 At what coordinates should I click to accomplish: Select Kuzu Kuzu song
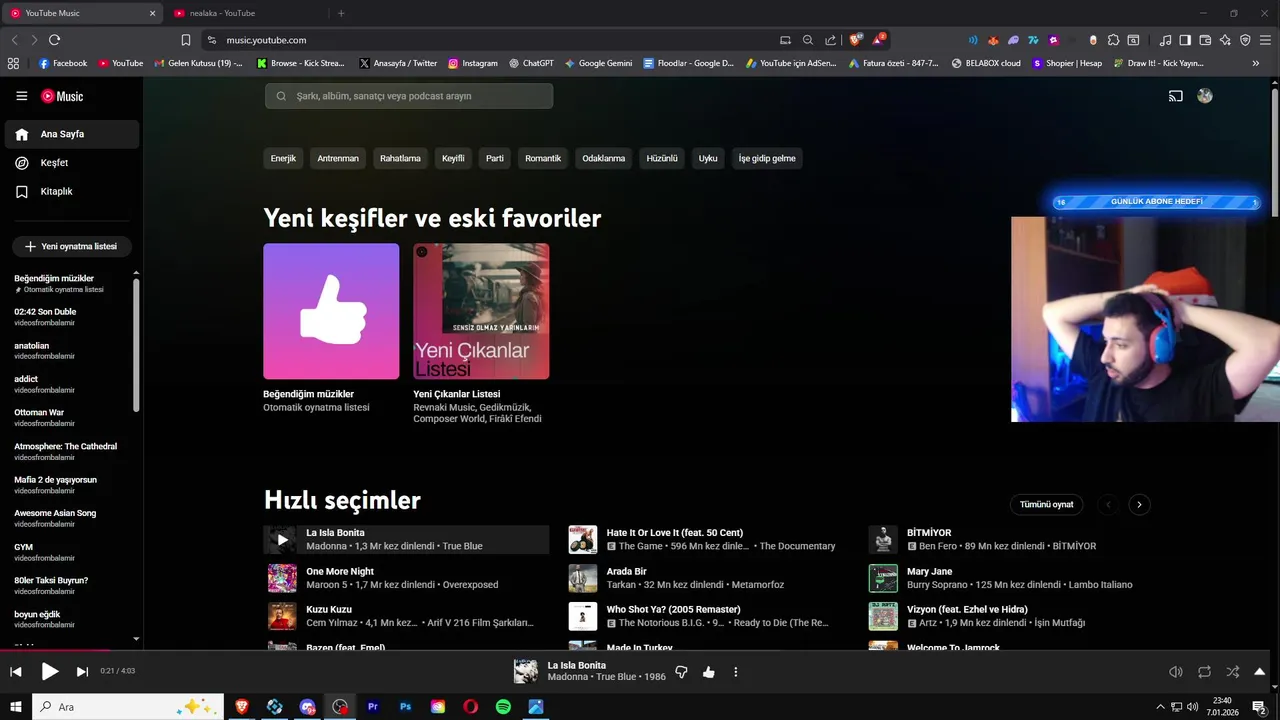click(x=406, y=616)
